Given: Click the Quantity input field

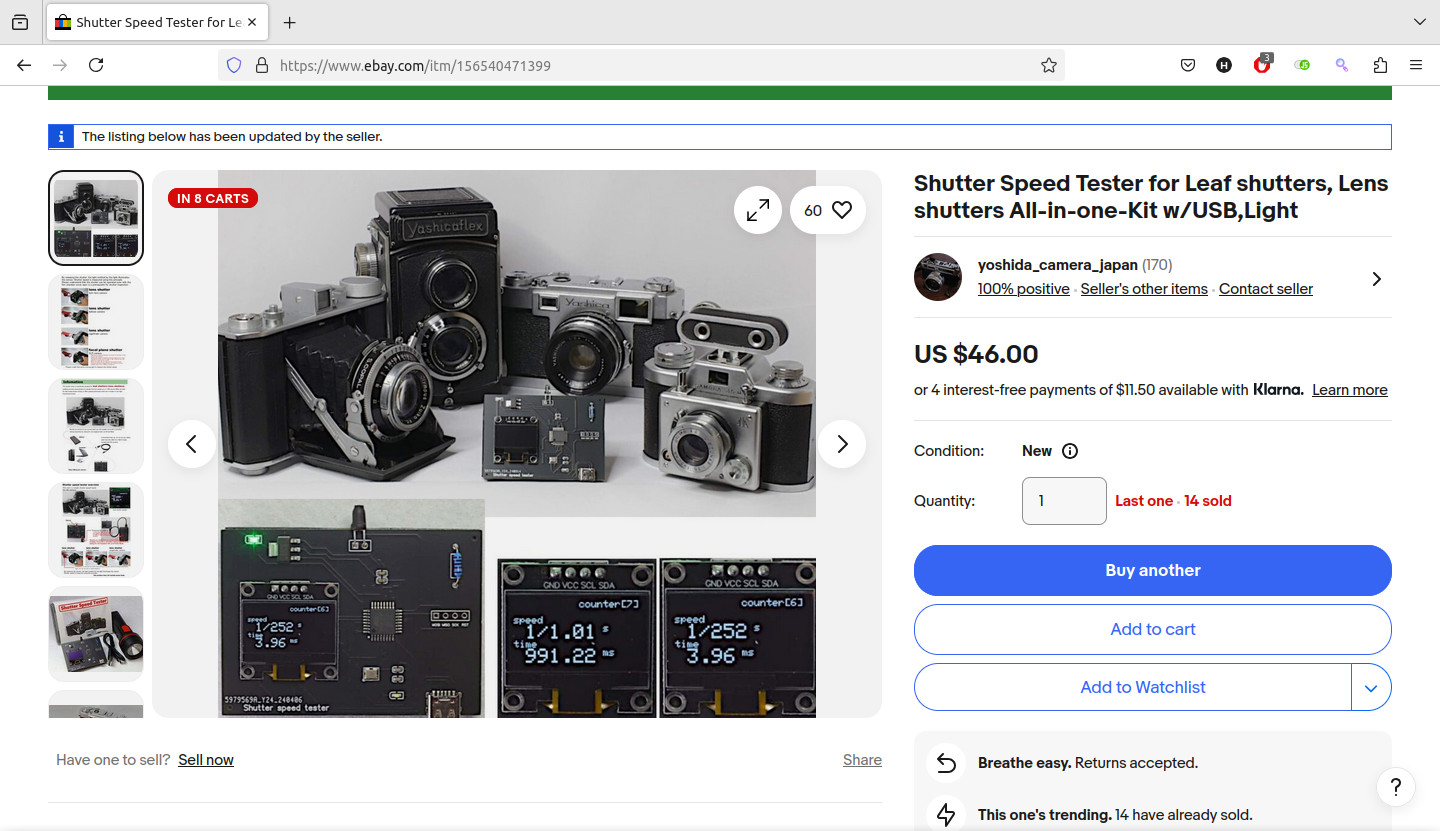Looking at the screenshot, I should coord(1063,501).
